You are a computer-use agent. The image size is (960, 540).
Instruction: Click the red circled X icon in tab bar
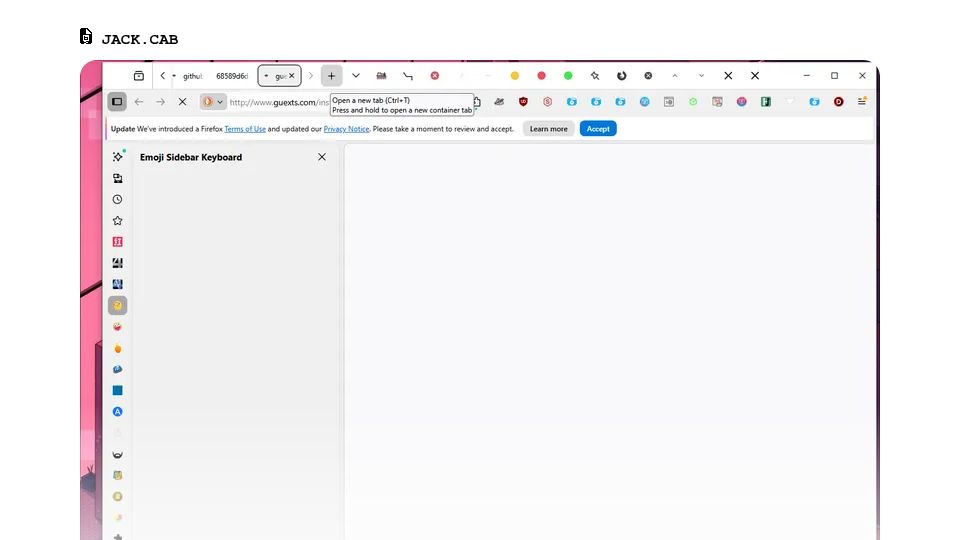pyautogui.click(x=435, y=76)
